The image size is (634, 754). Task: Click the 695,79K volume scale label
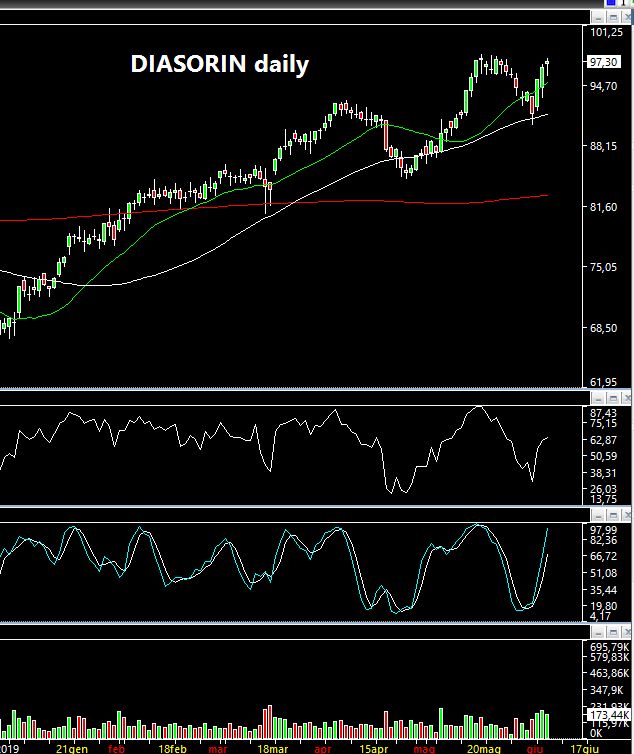coord(609,647)
